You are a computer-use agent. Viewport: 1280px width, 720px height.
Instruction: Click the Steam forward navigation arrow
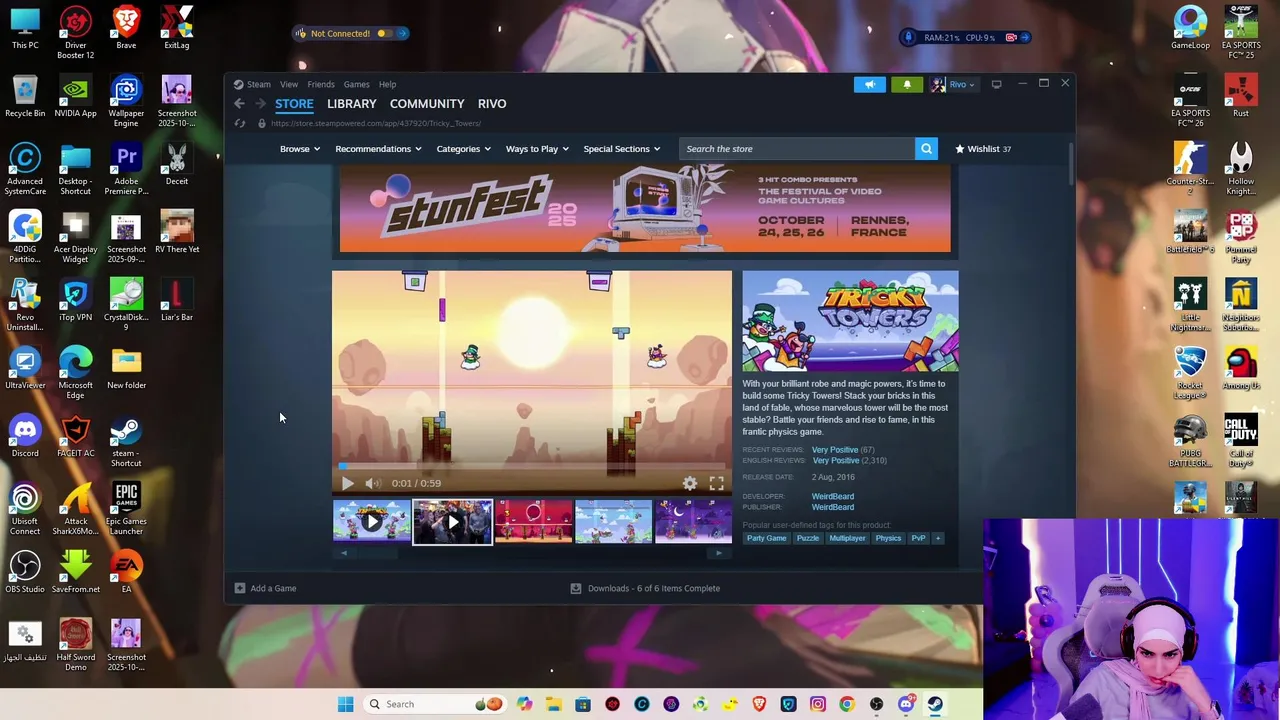pyautogui.click(x=260, y=104)
